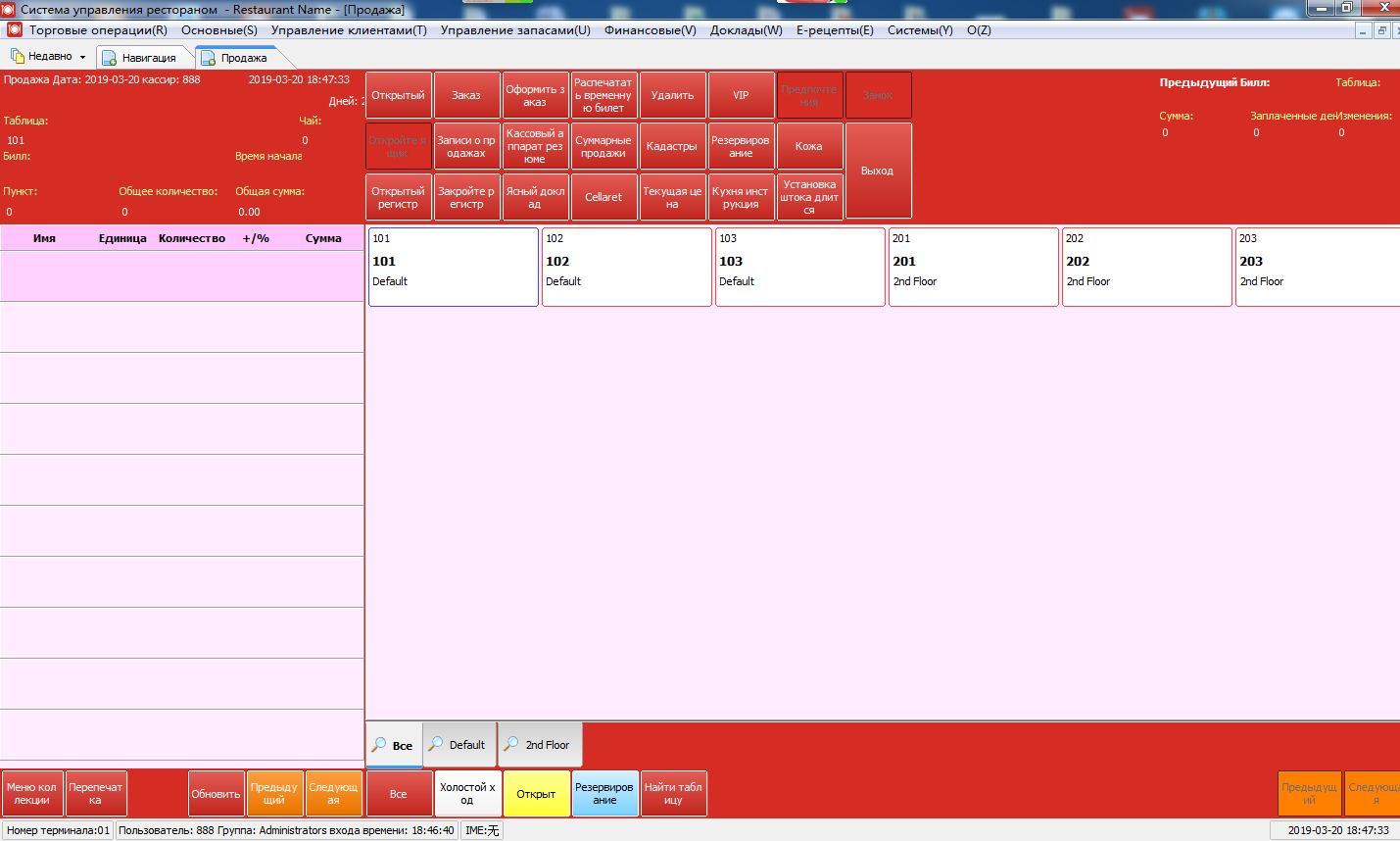Filter tables by Все area tab
Image resolution: width=1400 pixels, height=841 pixels.
394,745
